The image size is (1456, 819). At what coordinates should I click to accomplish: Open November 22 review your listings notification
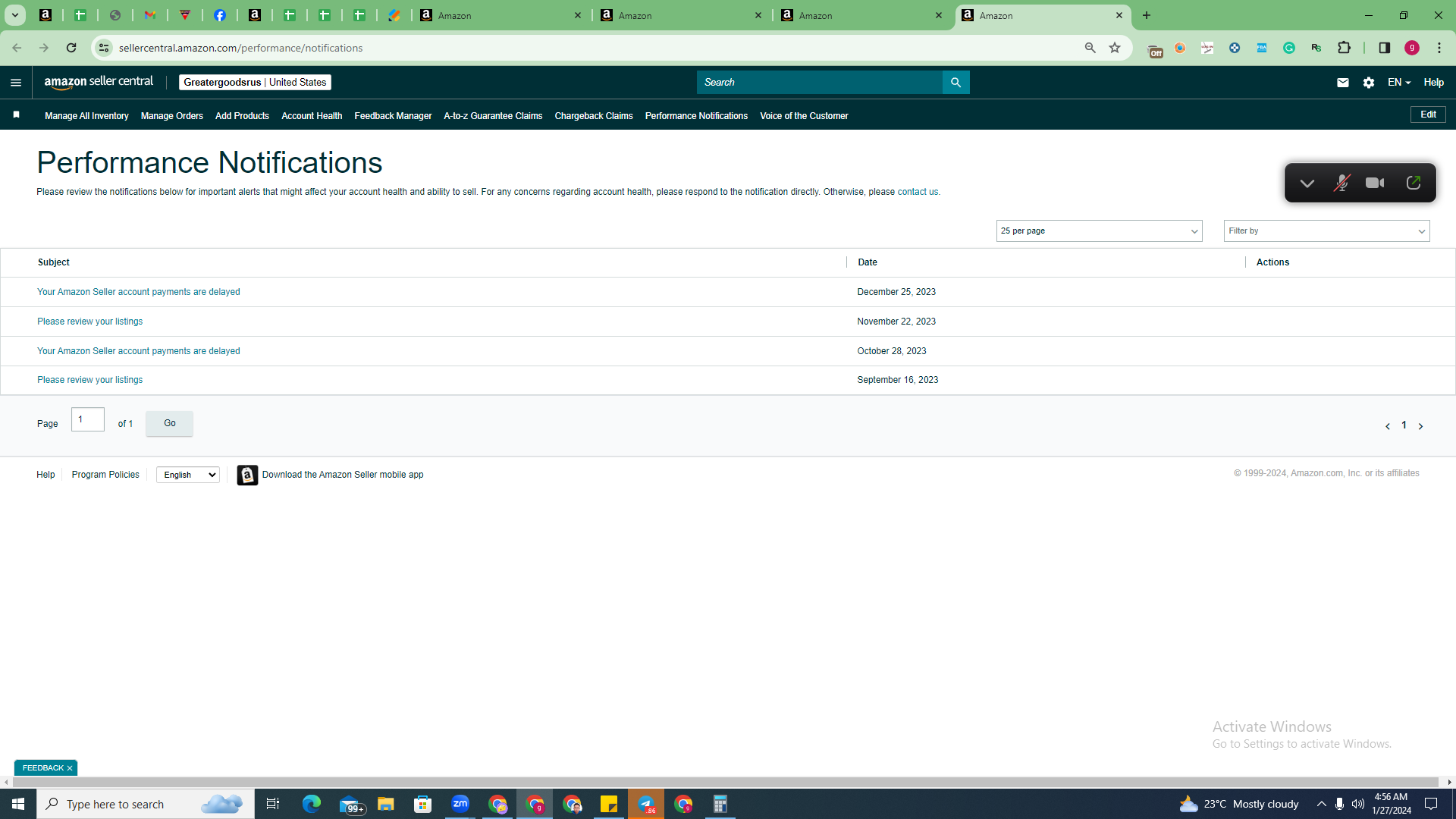tap(90, 322)
